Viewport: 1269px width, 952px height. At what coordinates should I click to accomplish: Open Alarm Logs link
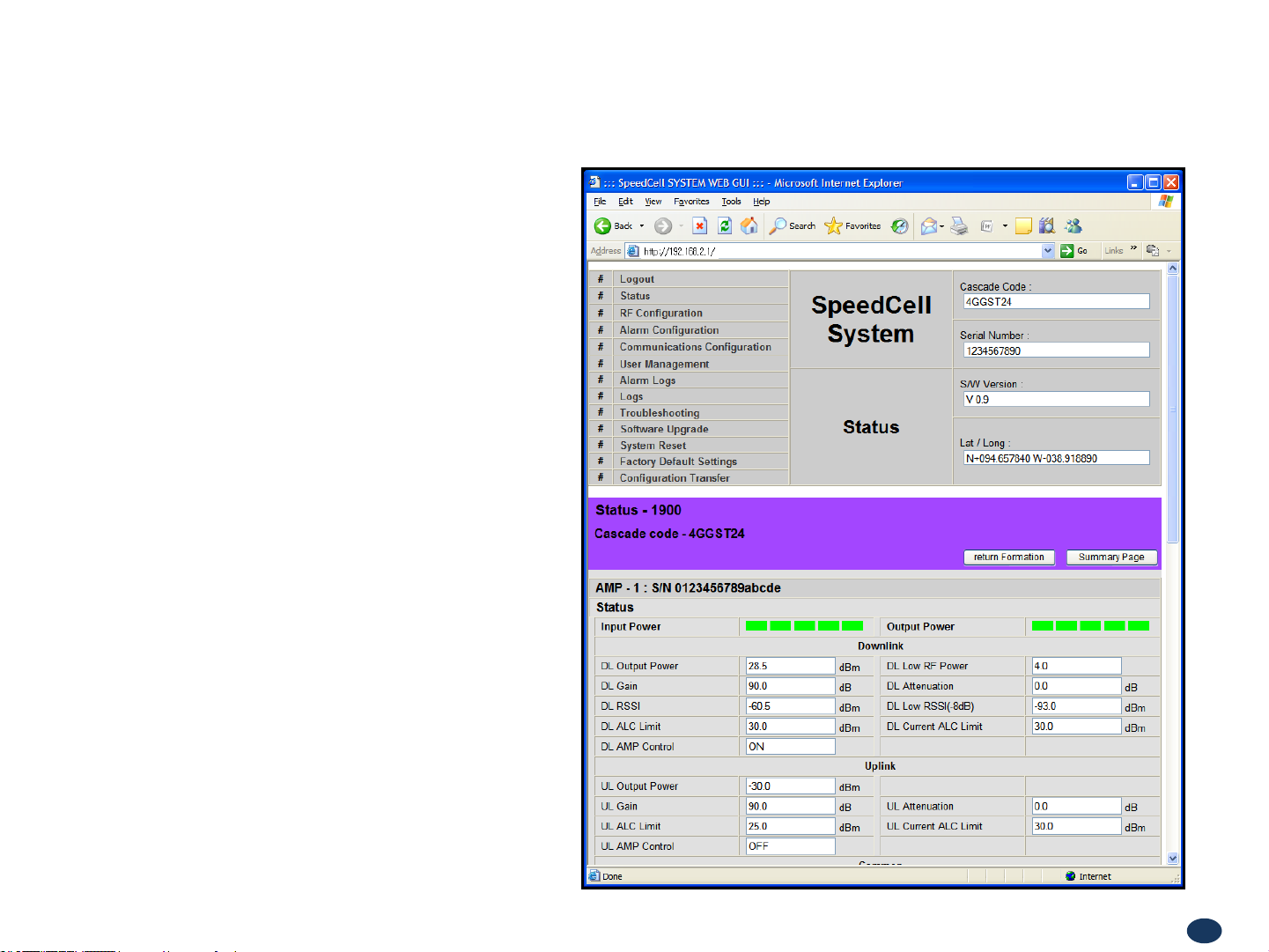click(x=647, y=380)
